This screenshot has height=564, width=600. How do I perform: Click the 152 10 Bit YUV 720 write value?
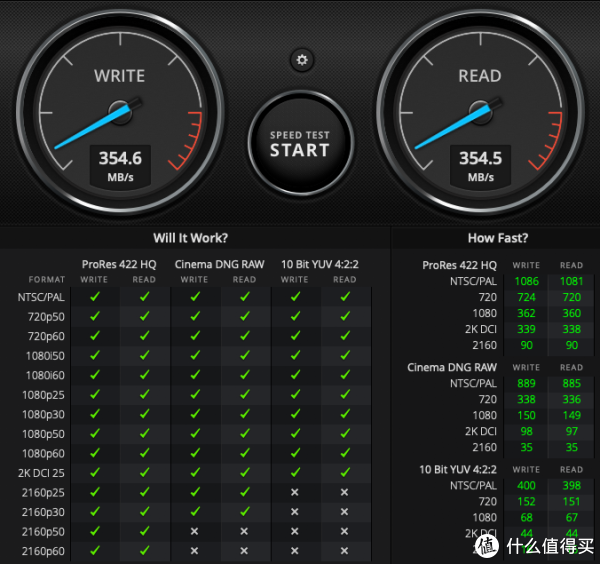(x=527, y=502)
